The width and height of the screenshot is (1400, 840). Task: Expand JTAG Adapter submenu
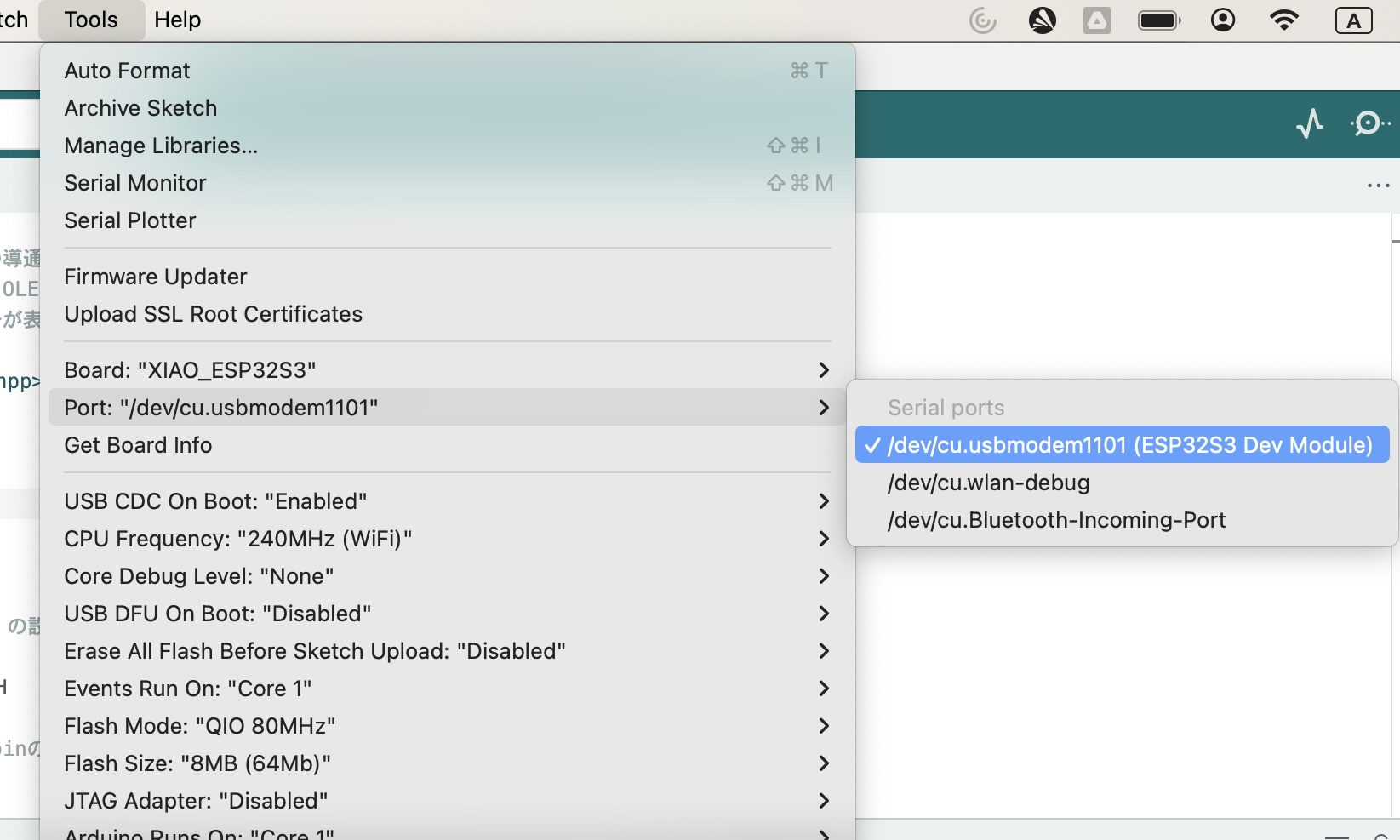coord(448,801)
